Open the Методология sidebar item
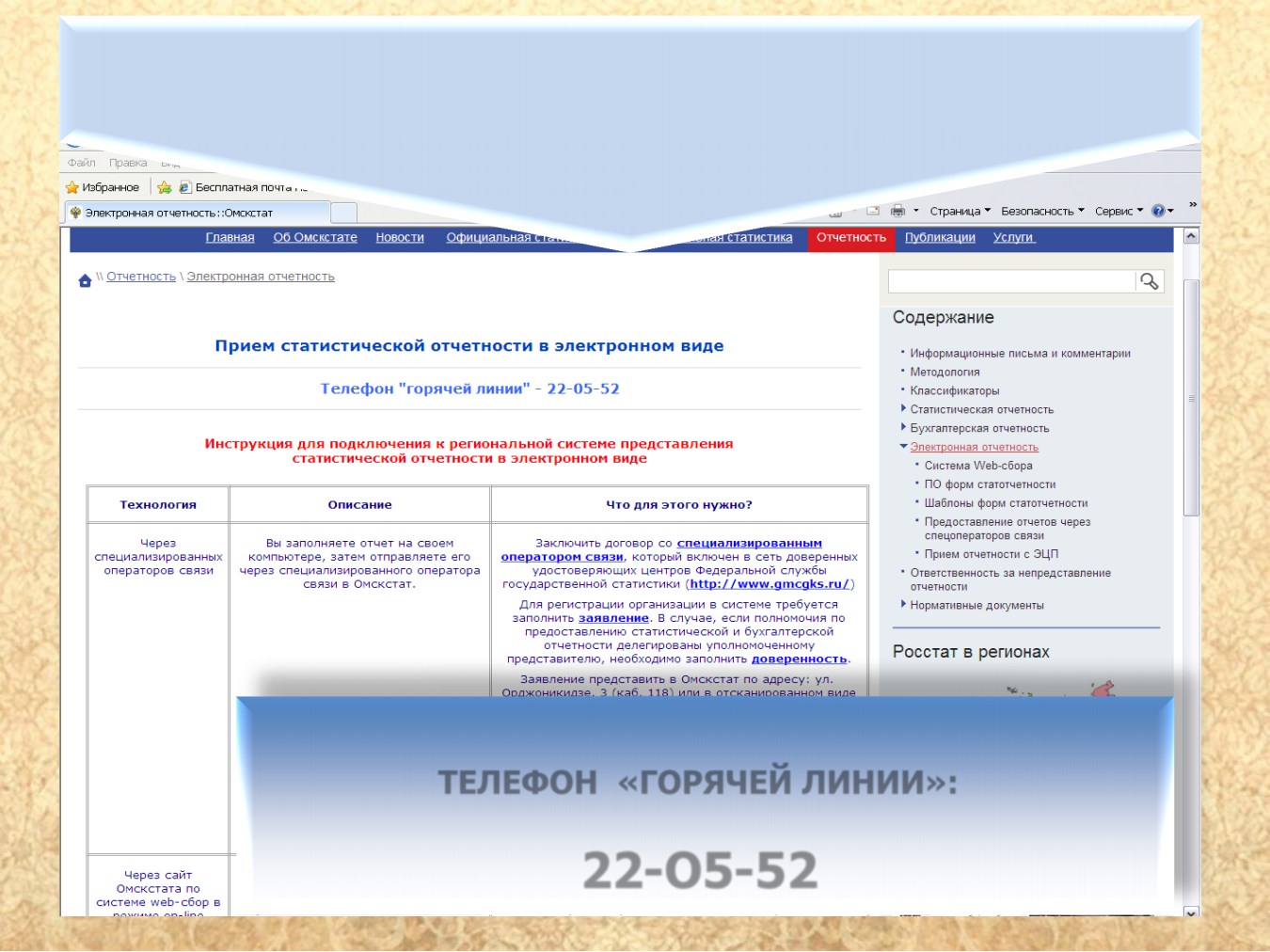The width and height of the screenshot is (1270, 952). (x=945, y=373)
